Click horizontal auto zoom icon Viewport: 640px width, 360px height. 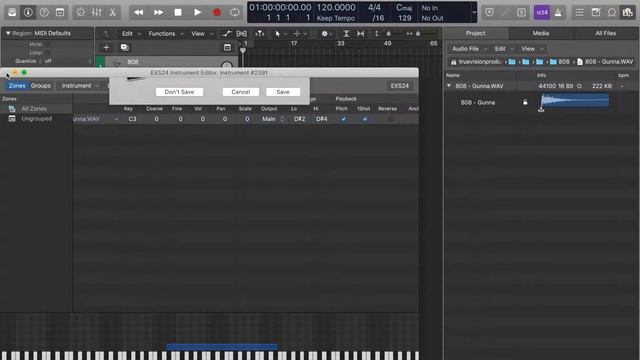point(360,33)
